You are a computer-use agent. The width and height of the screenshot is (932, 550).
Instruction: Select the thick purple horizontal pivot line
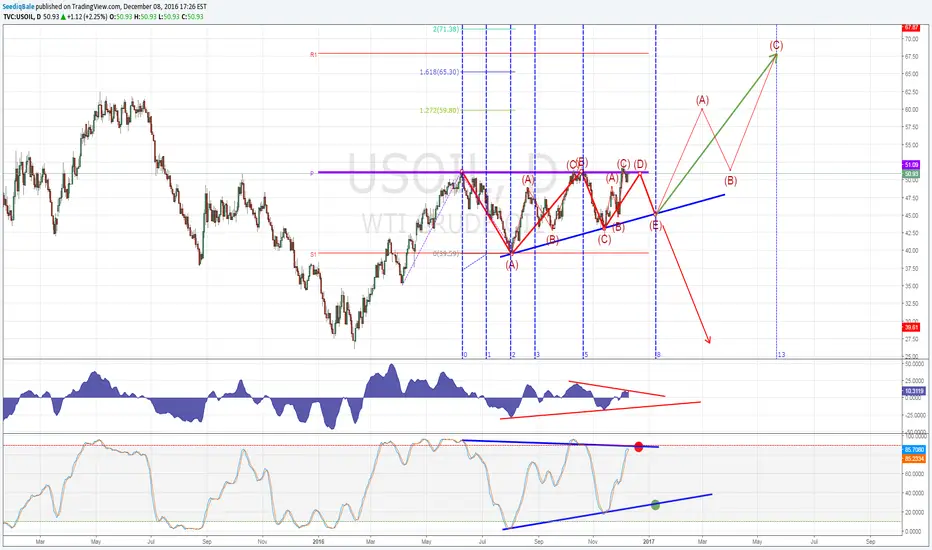click(483, 172)
